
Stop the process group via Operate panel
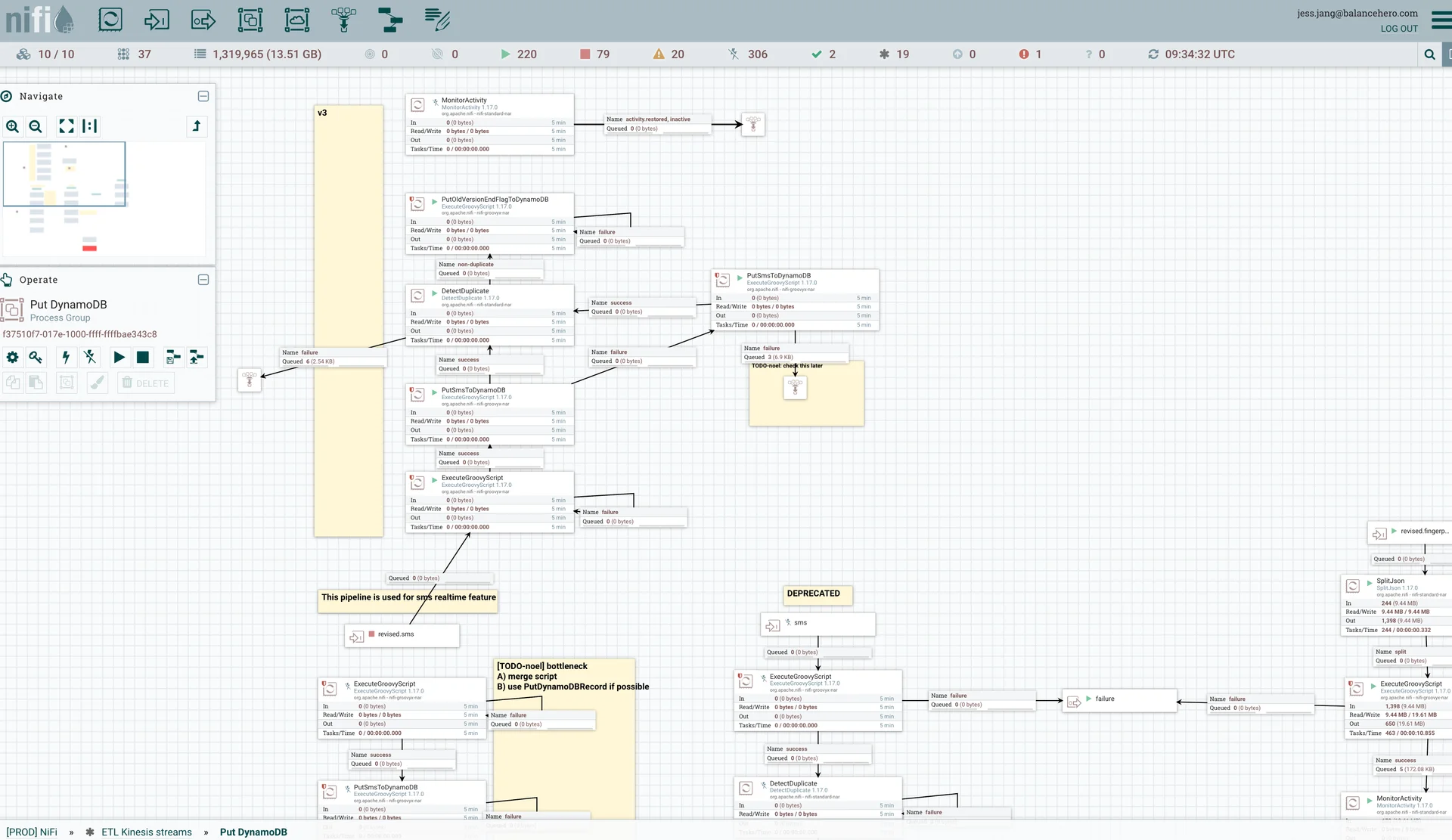(x=143, y=358)
